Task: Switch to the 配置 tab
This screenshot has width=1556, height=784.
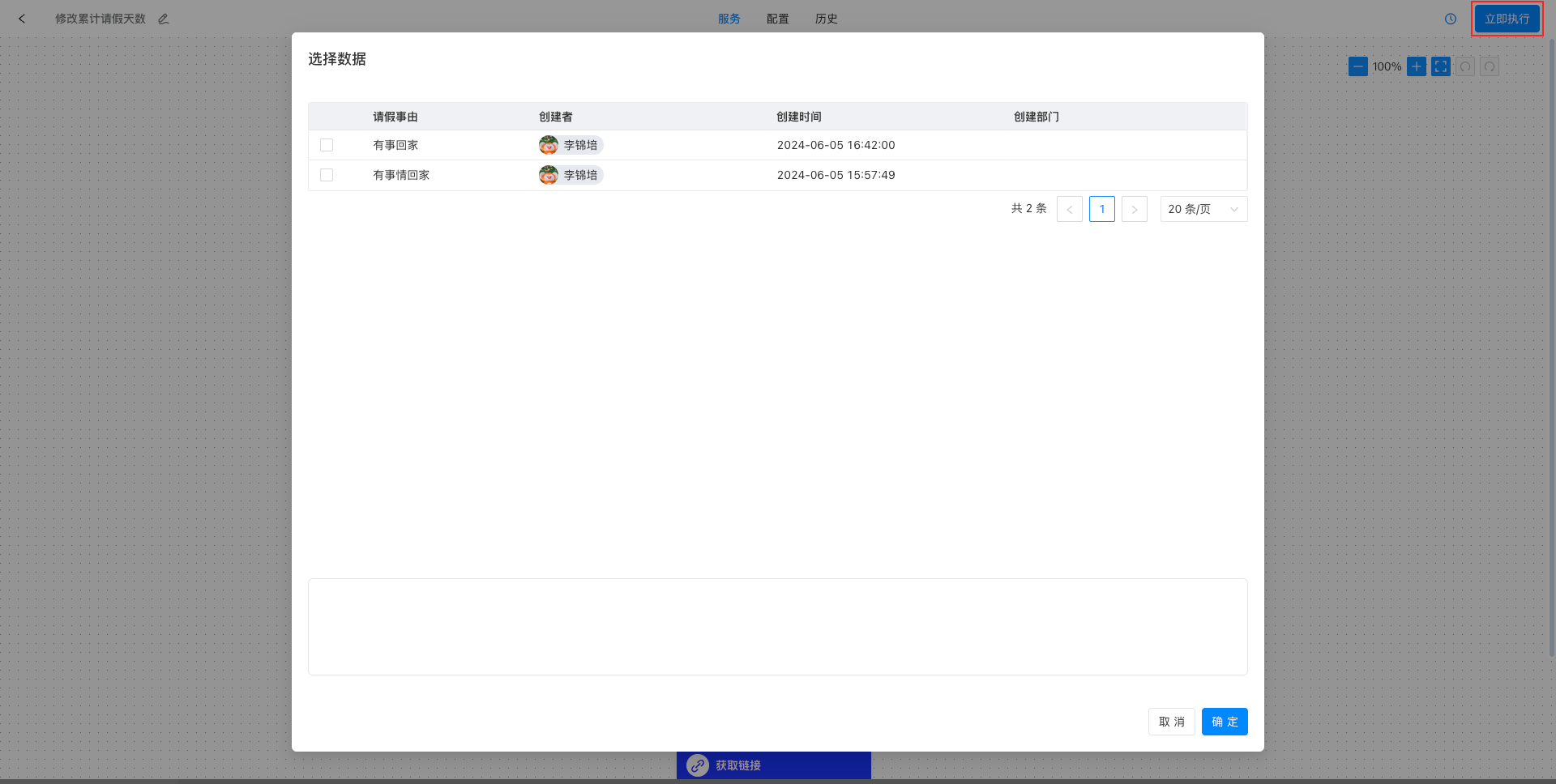Action: [x=778, y=19]
